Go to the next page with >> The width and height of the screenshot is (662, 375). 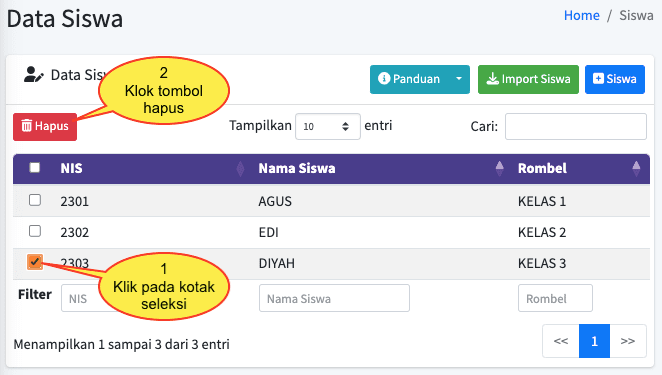[628, 341]
